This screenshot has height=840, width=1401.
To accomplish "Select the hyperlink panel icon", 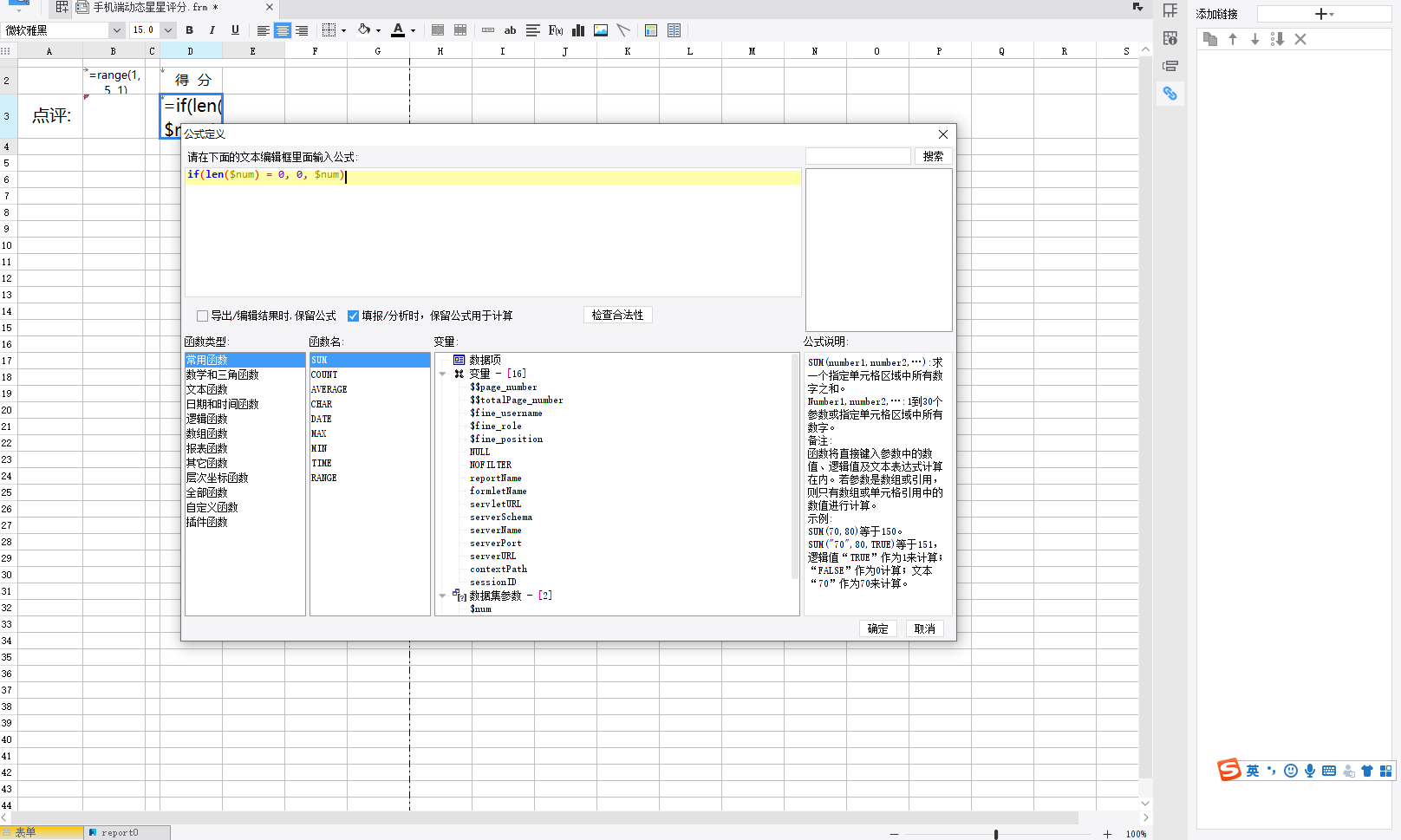I will [1170, 93].
